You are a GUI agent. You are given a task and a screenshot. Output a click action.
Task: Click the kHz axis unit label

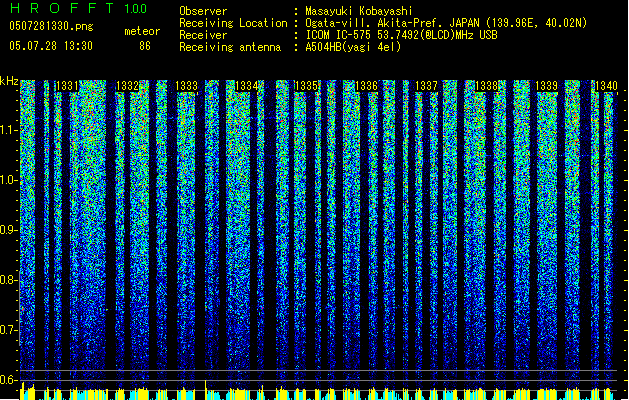[x=9, y=81]
